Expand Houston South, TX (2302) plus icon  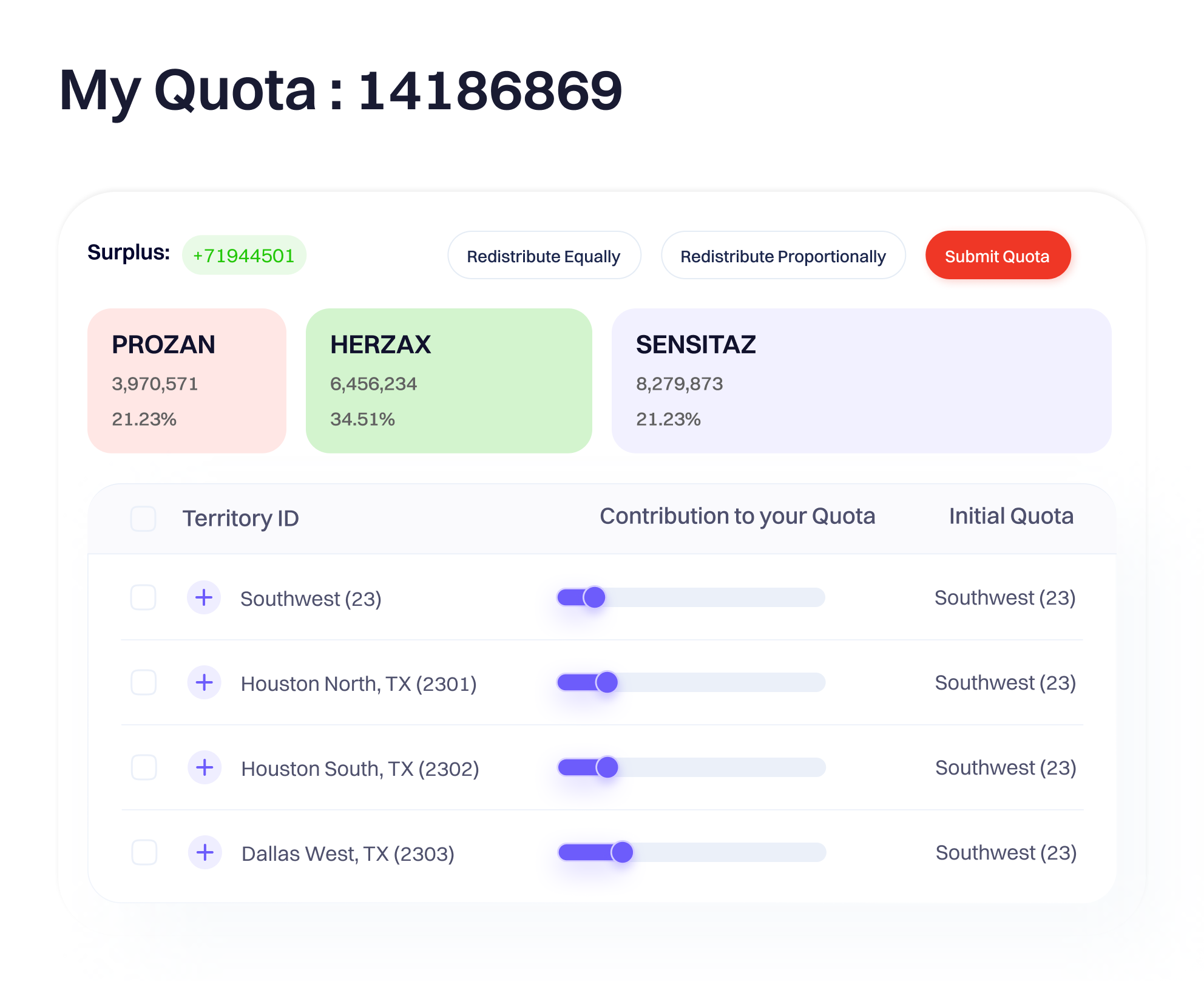tap(205, 767)
